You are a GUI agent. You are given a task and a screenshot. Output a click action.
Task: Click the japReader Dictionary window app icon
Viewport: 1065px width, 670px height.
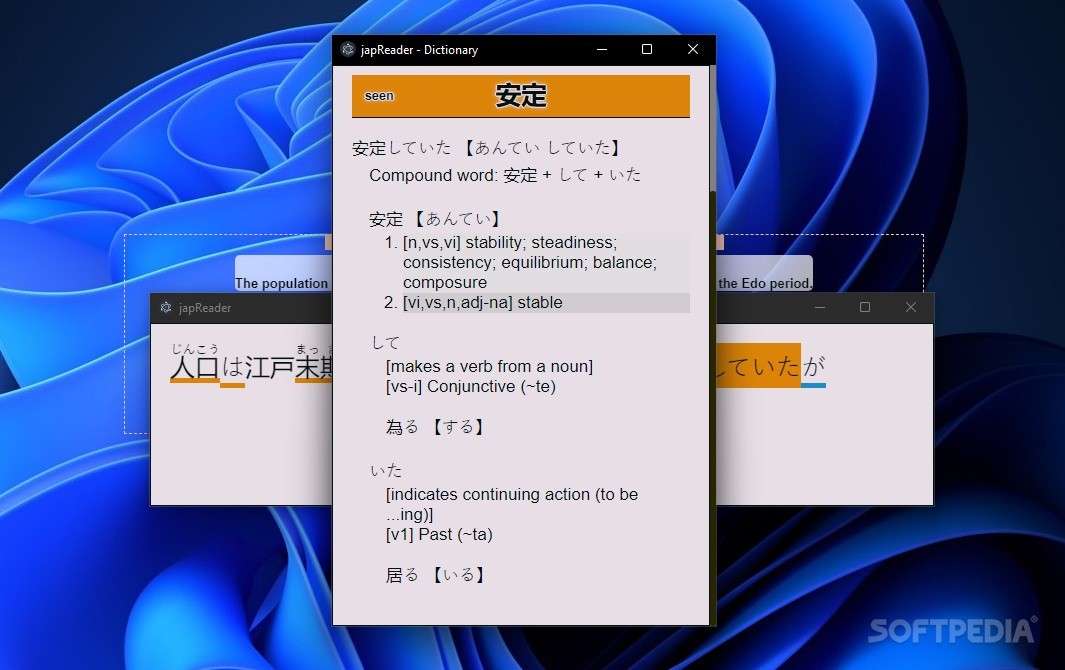(x=348, y=50)
